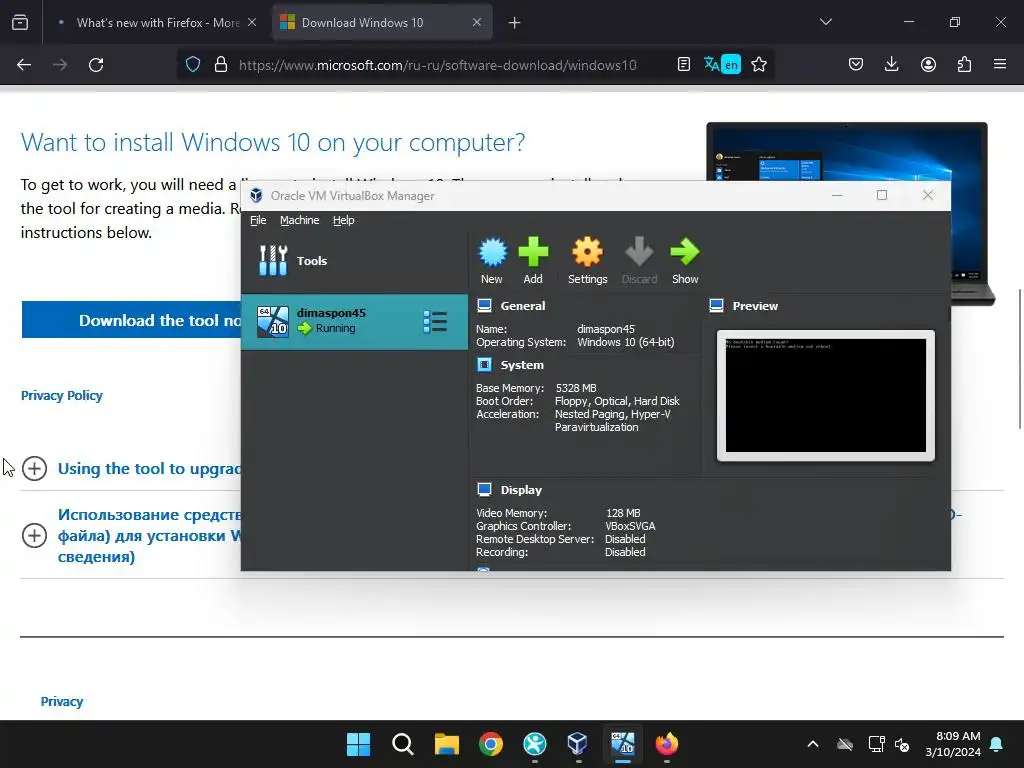1024x768 pixels.
Task: Switch to running Windows 10 VM in taskbar
Action: 622,744
